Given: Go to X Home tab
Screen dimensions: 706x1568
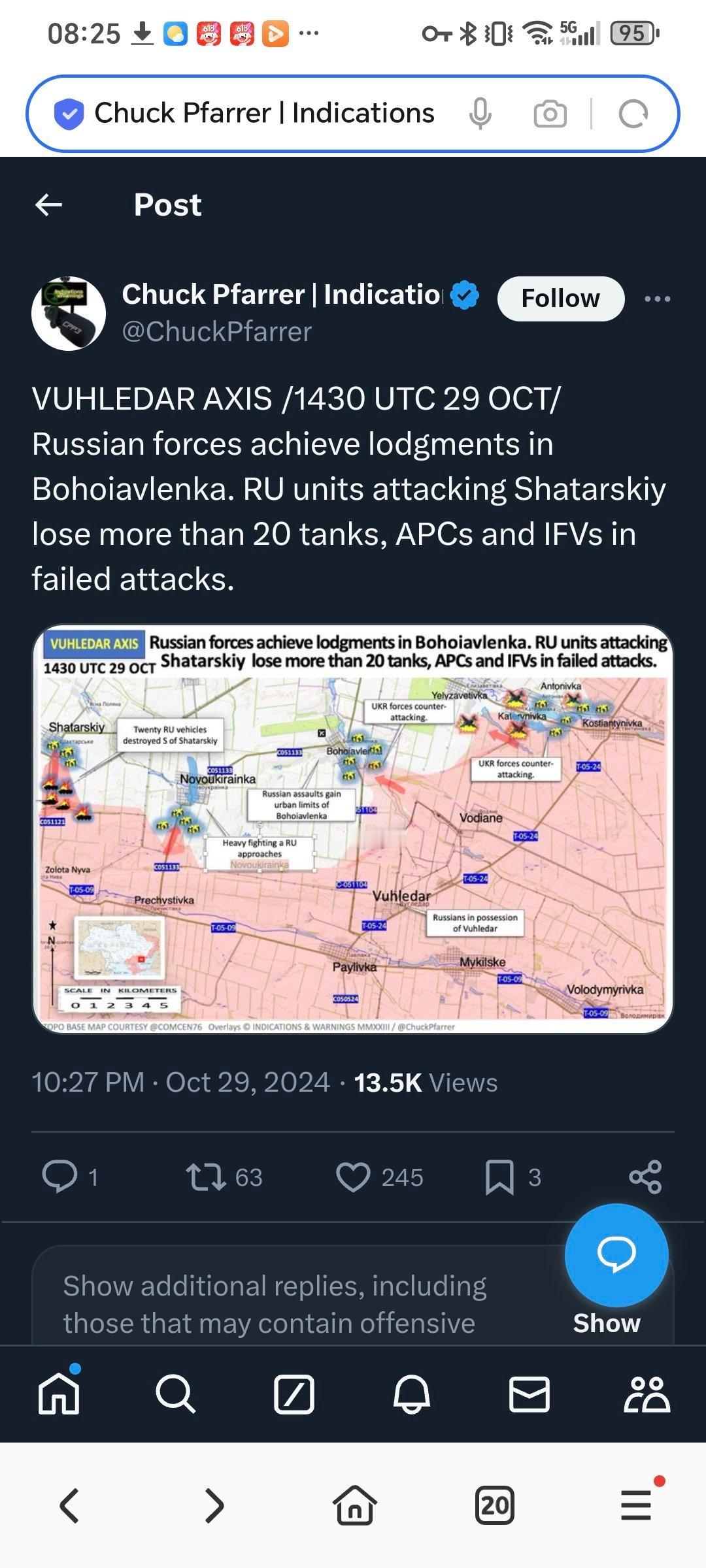Looking at the screenshot, I should (59, 1394).
